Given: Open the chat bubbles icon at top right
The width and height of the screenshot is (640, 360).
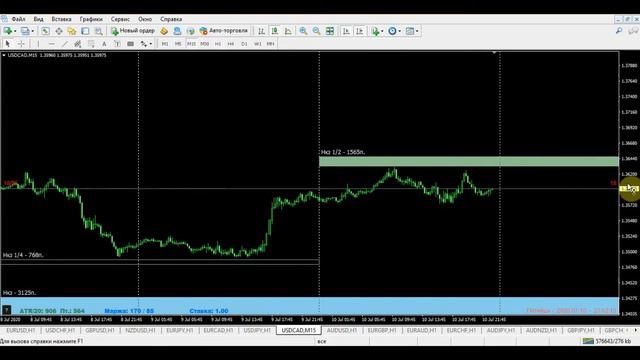Looking at the screenshot, I should [x=633, y=31].
